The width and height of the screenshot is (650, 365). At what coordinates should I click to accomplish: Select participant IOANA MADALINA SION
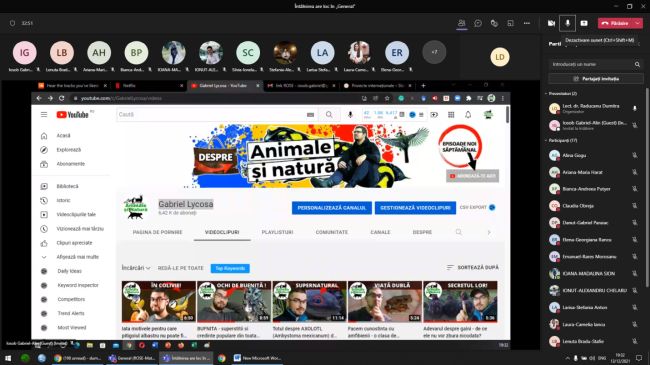595,274
